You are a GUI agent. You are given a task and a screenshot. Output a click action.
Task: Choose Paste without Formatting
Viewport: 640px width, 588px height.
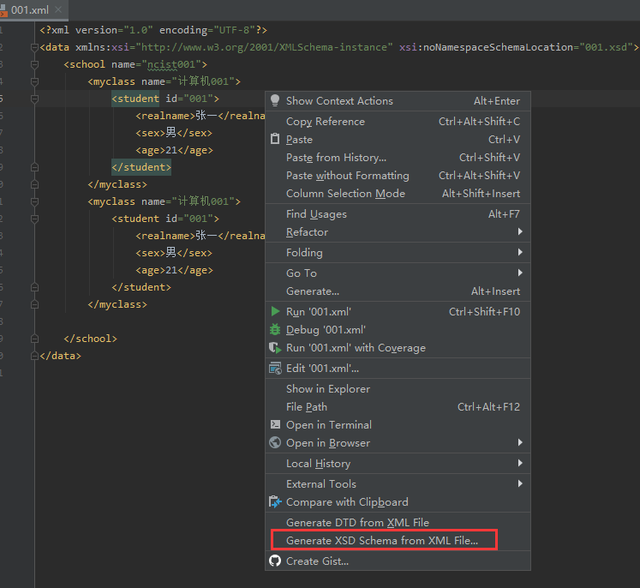click(x=398, y=175)
